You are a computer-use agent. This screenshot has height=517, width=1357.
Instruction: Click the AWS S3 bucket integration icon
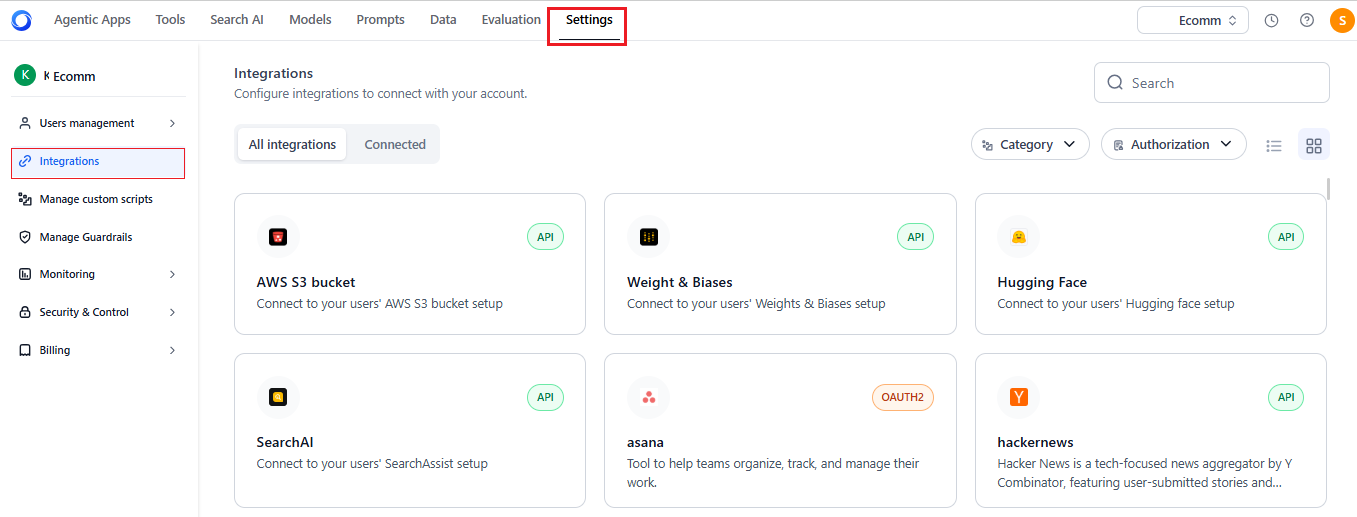pos(278,237)
